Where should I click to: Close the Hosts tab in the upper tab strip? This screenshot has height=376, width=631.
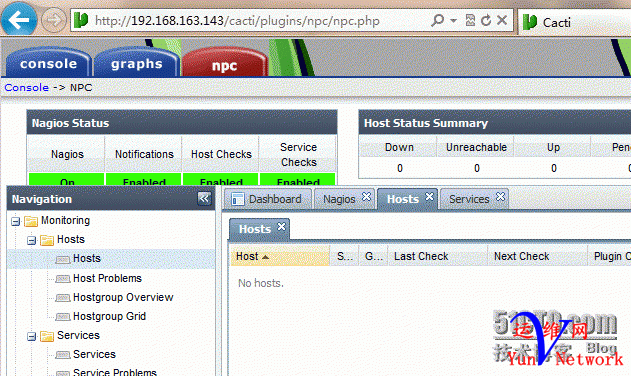[429, 196]
